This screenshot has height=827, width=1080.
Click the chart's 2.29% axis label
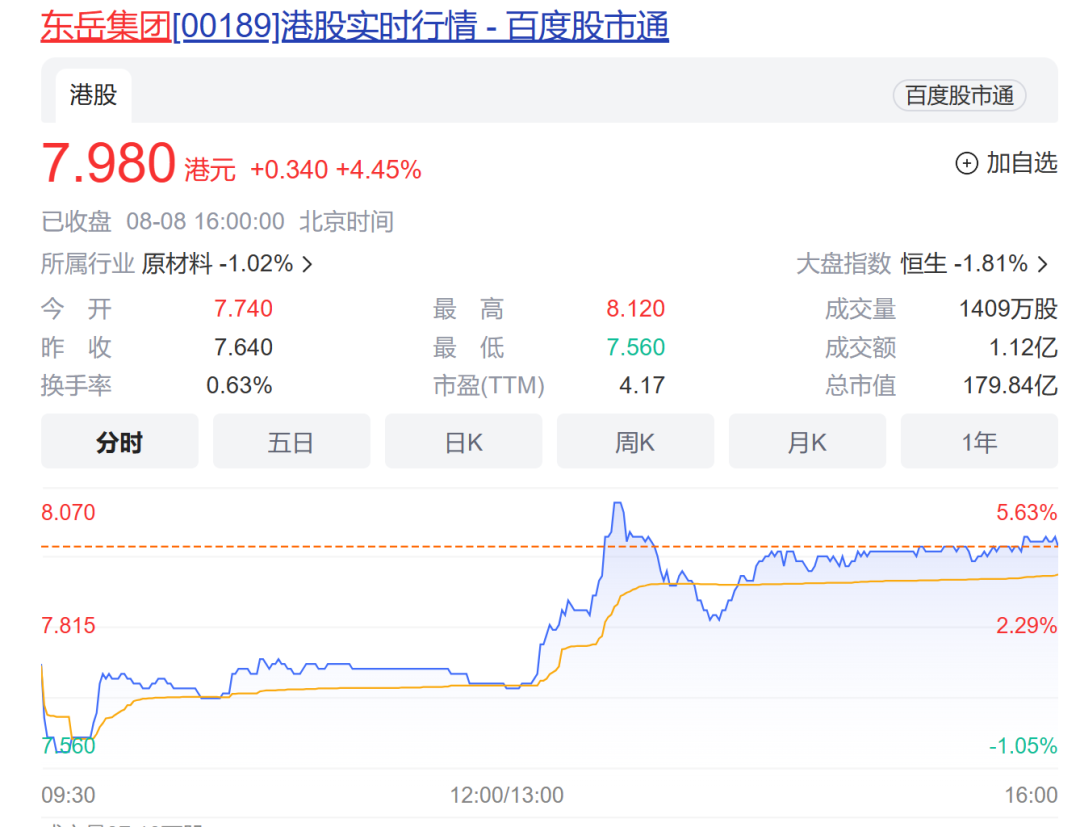(1026, 625)
